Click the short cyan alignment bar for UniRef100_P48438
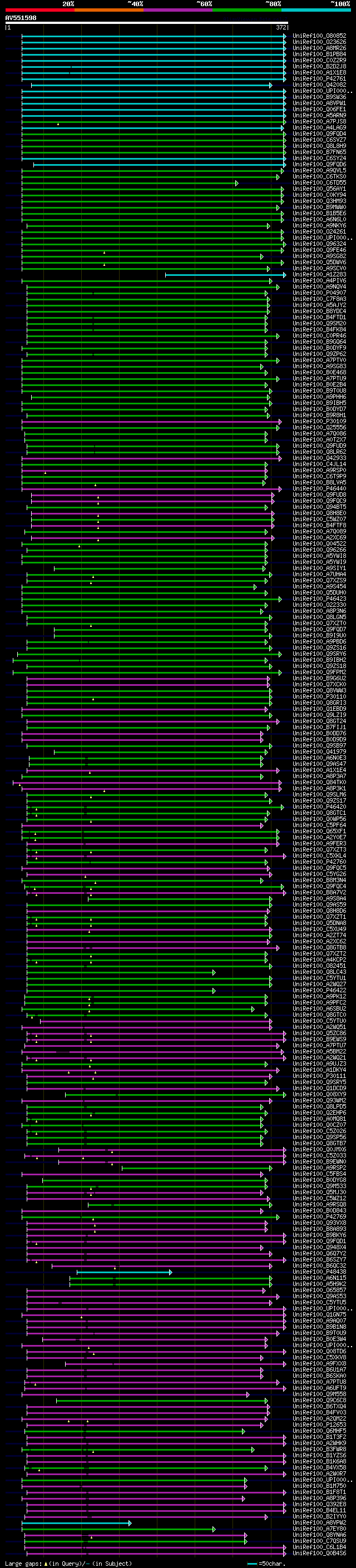Image resolution: width=356 pixels, height=1568 pixels. (x=124, y=1272)
